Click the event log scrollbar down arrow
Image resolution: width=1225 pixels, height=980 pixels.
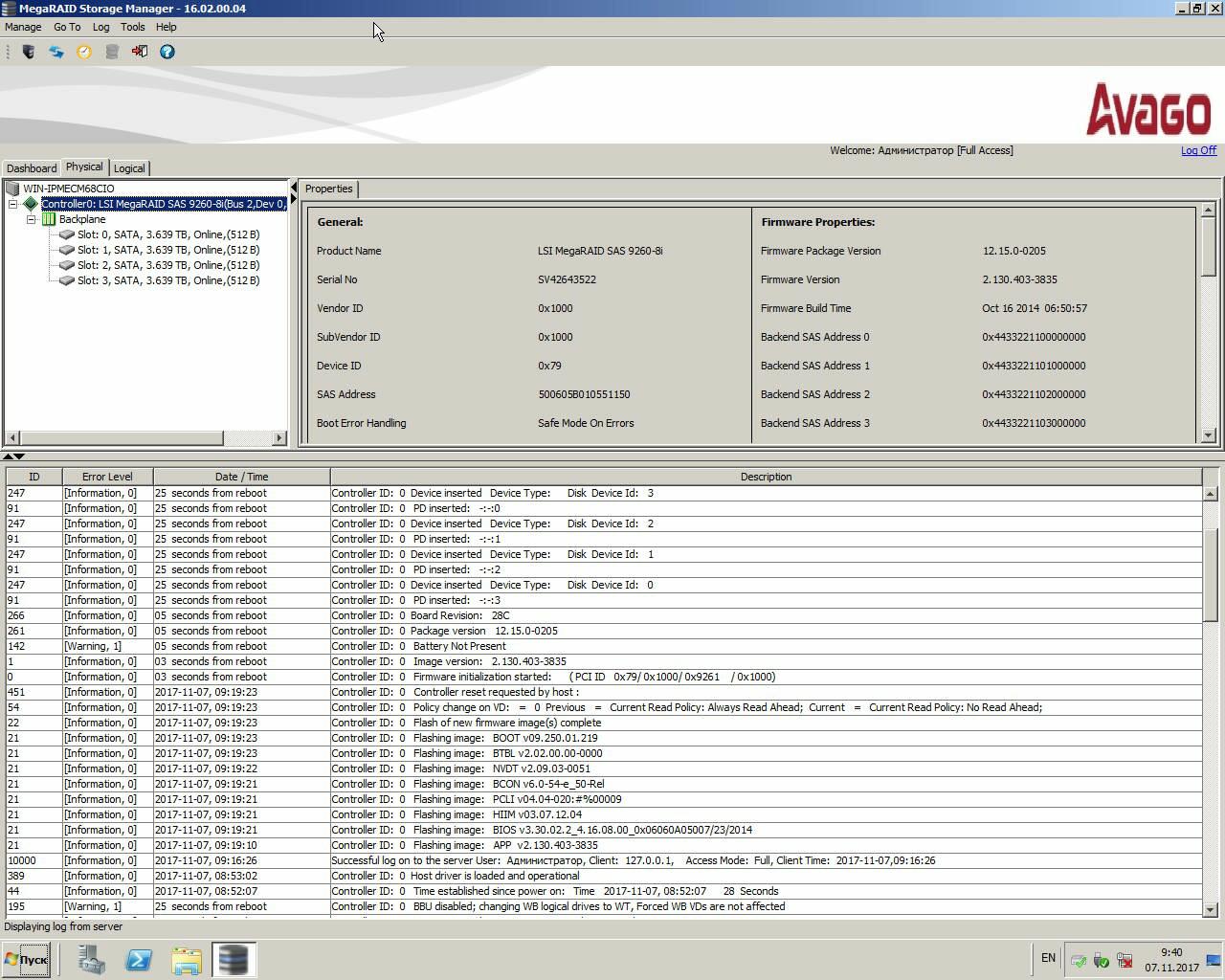click(1210, 909)
